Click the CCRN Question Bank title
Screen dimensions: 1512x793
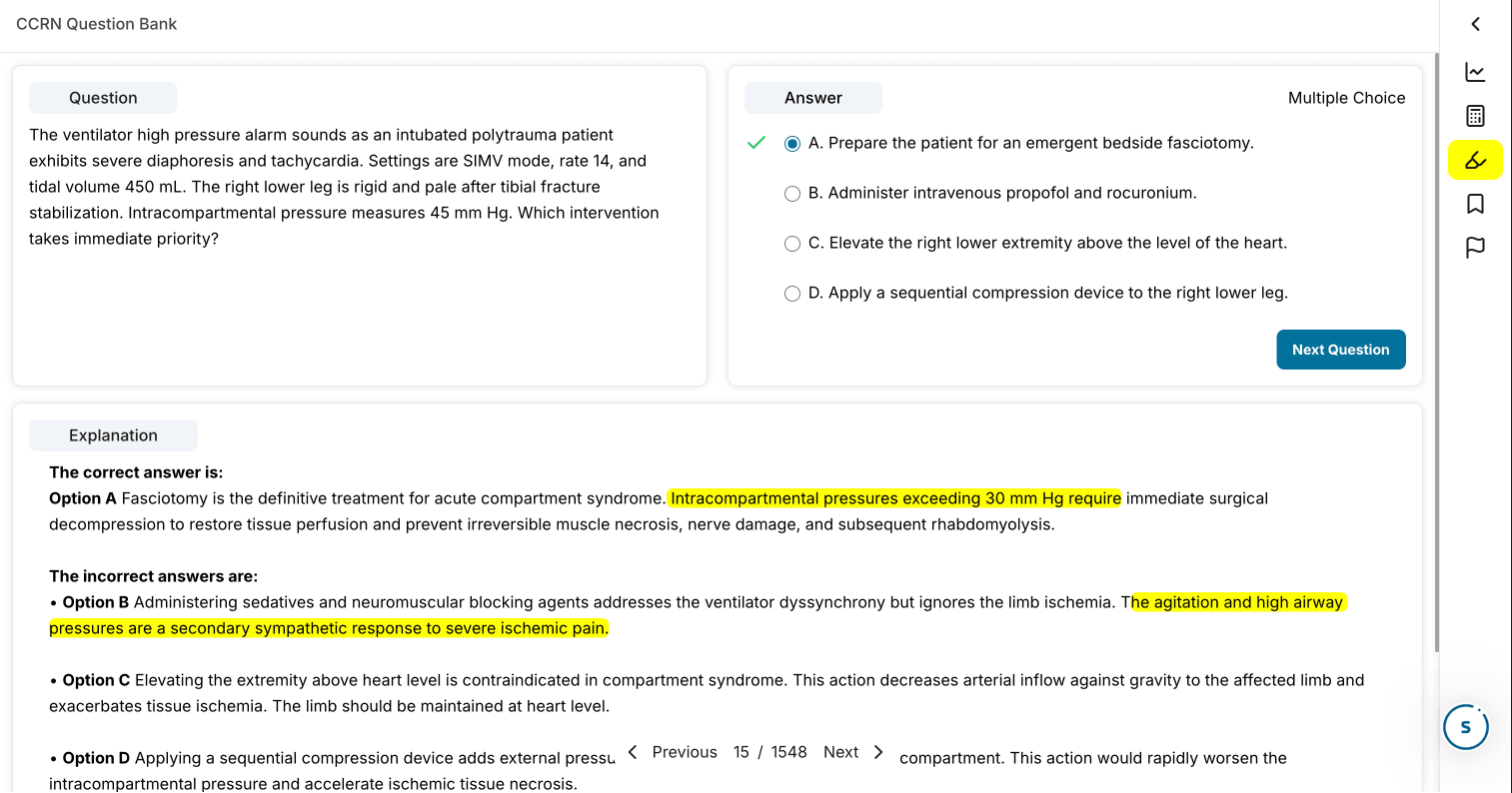point(96,23)
